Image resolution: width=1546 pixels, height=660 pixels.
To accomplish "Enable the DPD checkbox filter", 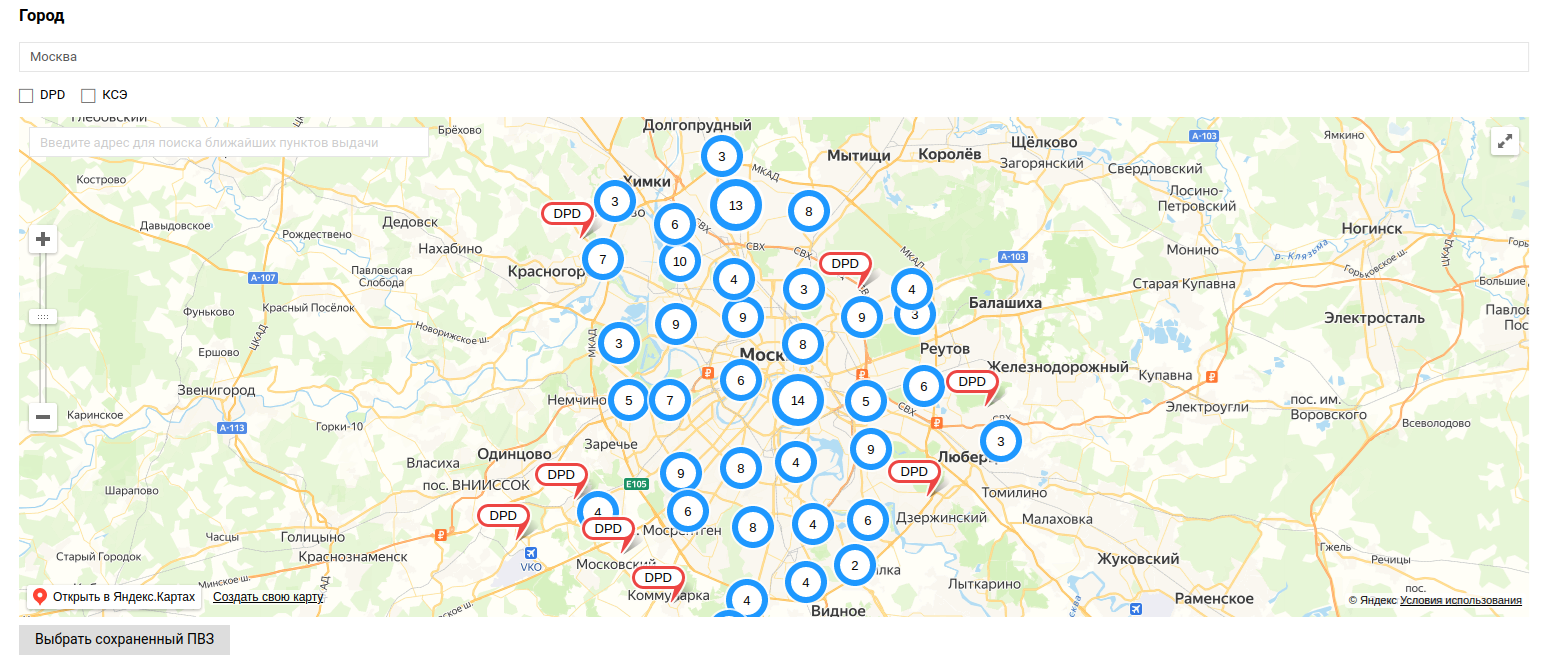I will [x=26, y=96].
